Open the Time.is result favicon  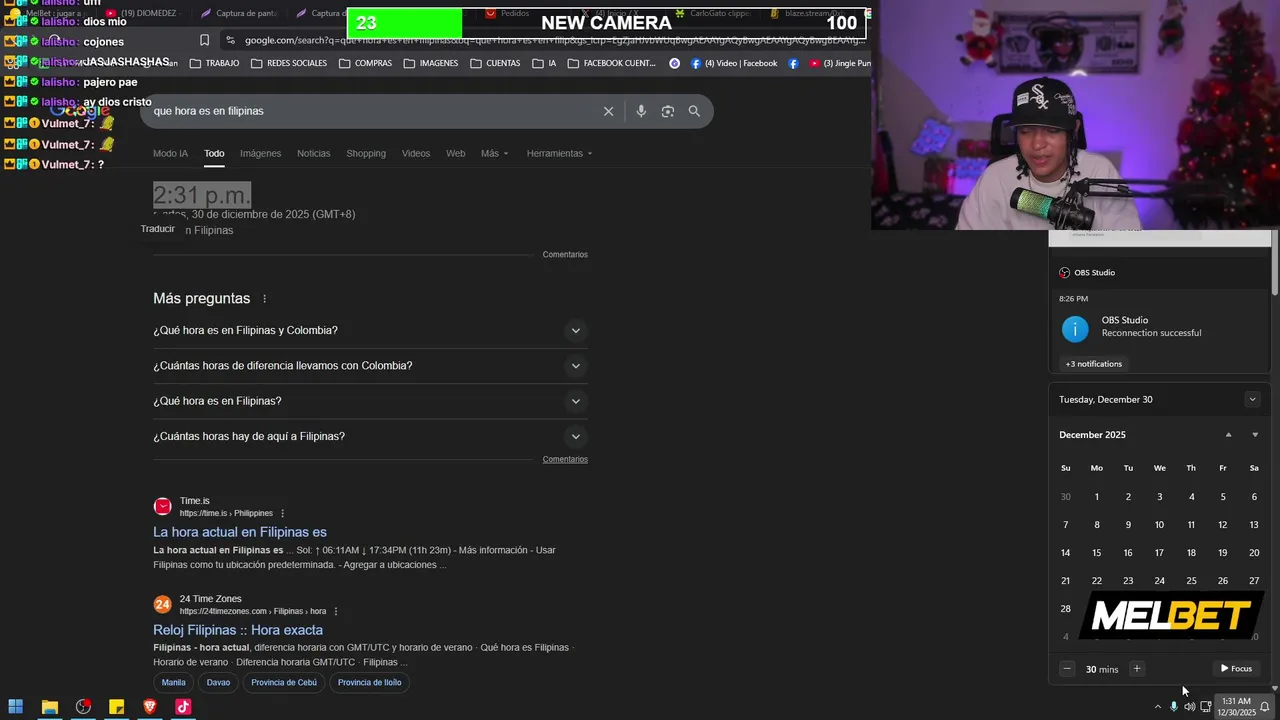(x=162, y=506)
